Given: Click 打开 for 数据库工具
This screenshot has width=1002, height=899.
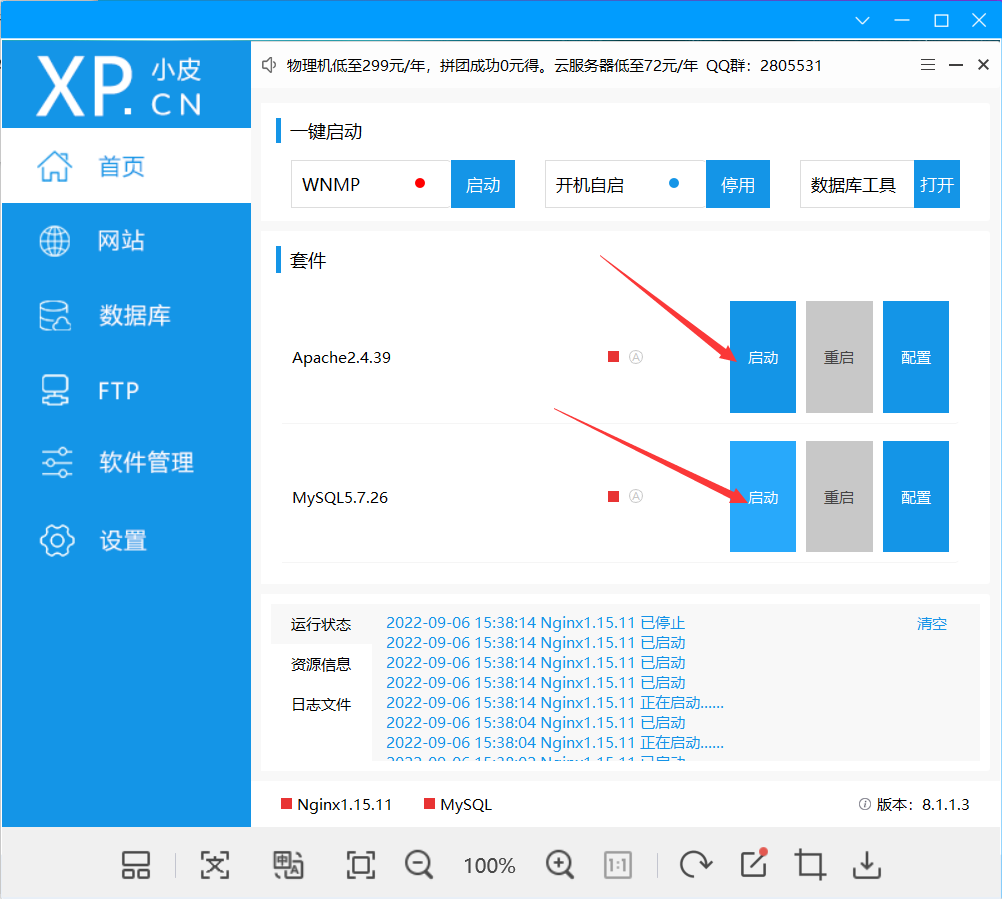Looking at the screenshot, I should (x=937, y=184).
